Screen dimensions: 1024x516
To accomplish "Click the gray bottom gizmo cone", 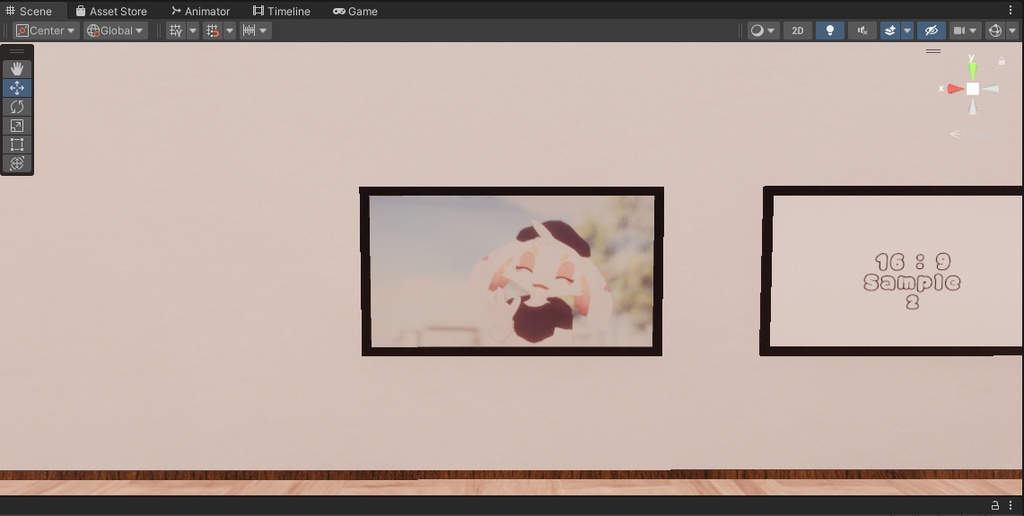I will click(973, 107).
